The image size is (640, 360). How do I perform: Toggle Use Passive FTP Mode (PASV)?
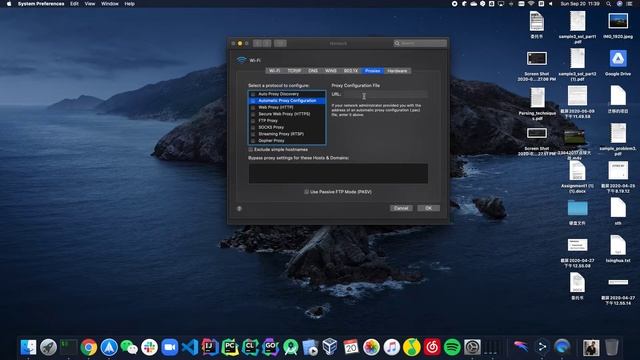click(x=306, y=192)
